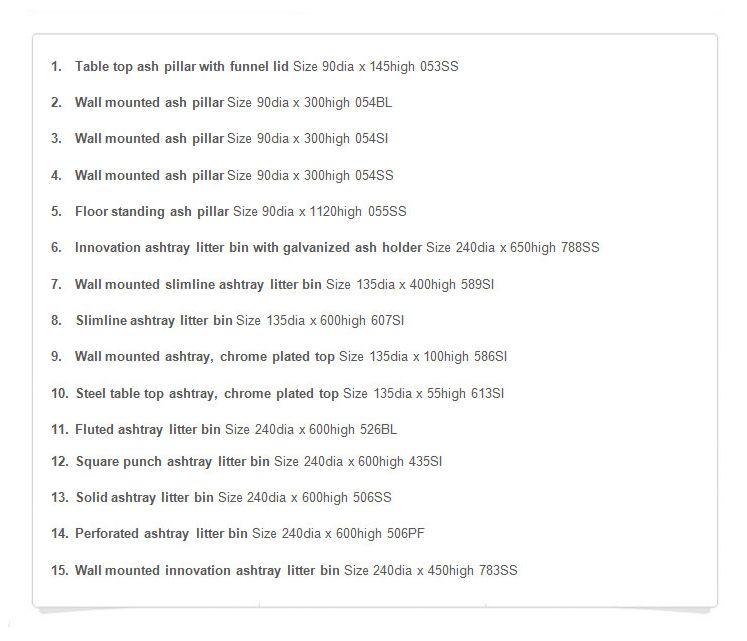Choose Wall mounted ash pillar 054SS entry
Image resolution: width=747 pixels, height=641 pixels.
[222, 175]
